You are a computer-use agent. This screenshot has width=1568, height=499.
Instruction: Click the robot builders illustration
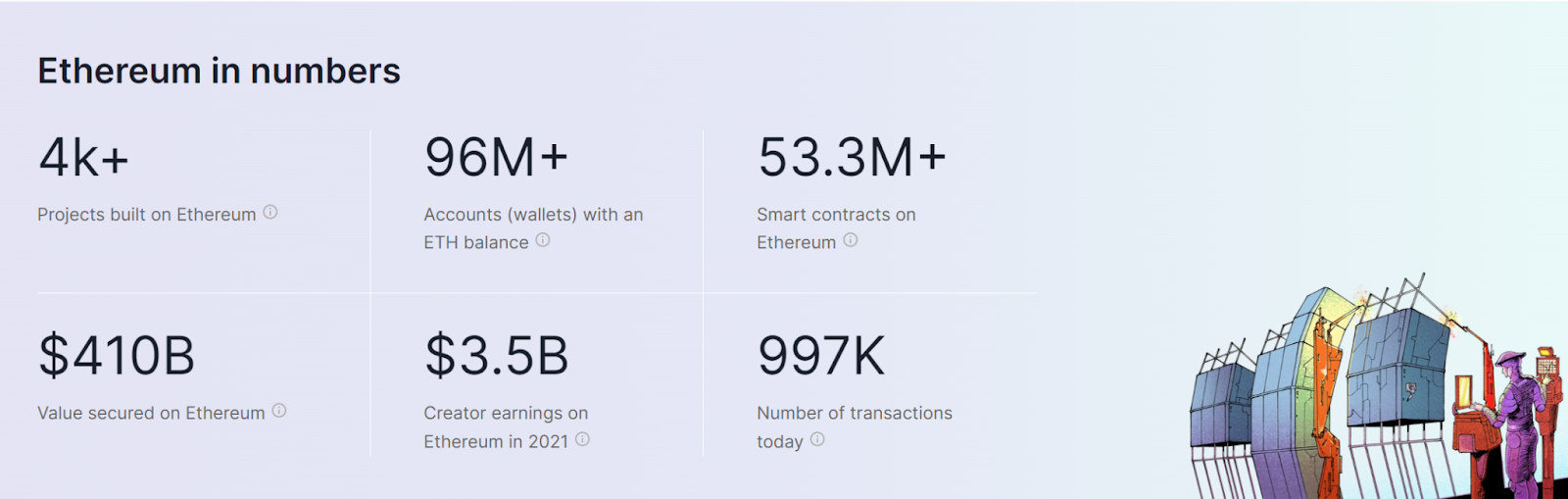1372,392
